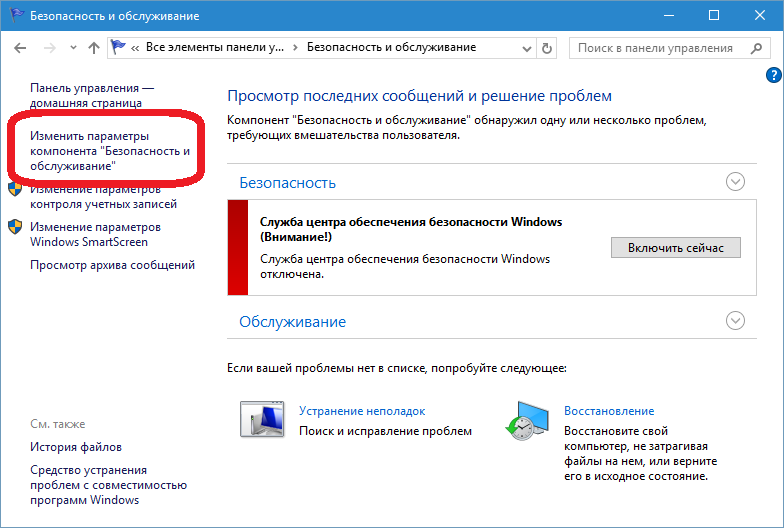This screenshot has height=528, width=784.
Task: Click Безопасность и обслуживание breadcrumb segment
Action: coord(392,48)
